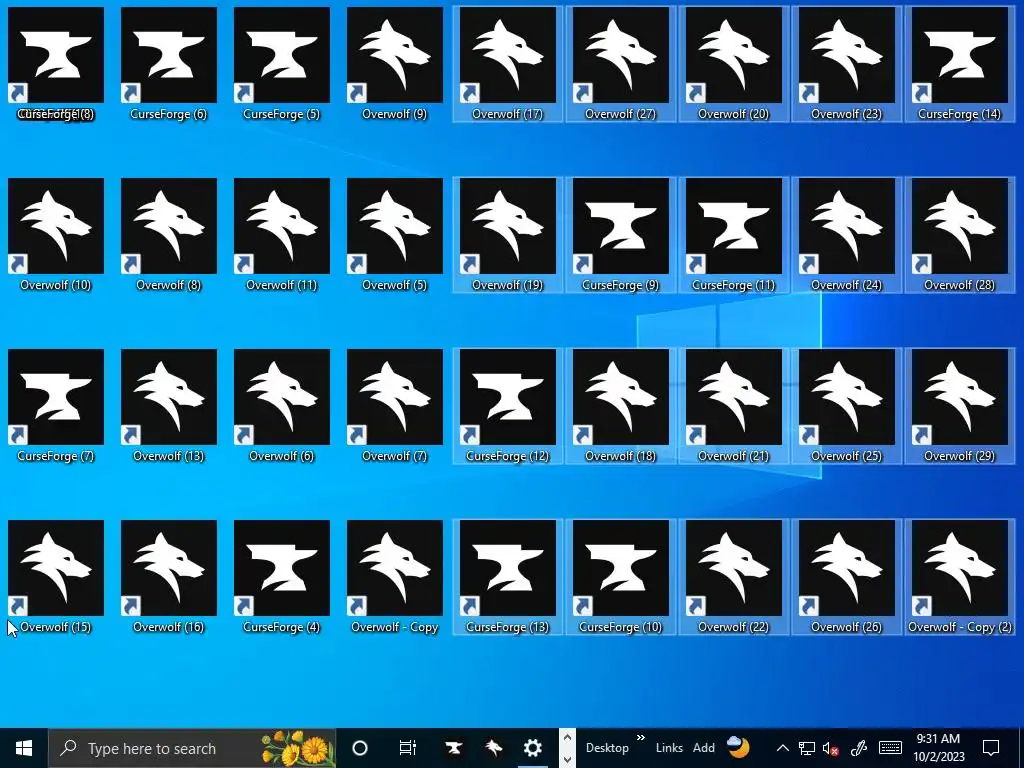The image size is (1024, 768).
Task: Select the Overwolf (8) desktop icon
Action: [168, 235]
